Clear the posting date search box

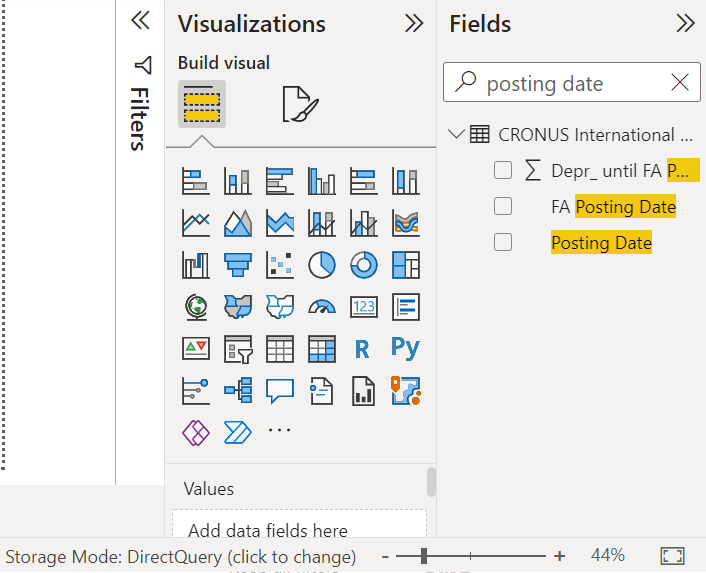point(680,83)
